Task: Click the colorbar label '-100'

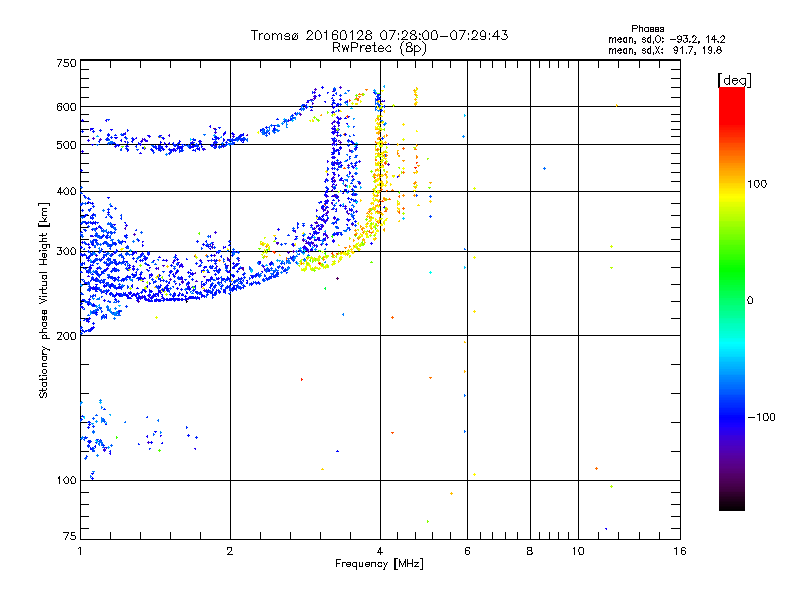Action: (x=762, y=417)
